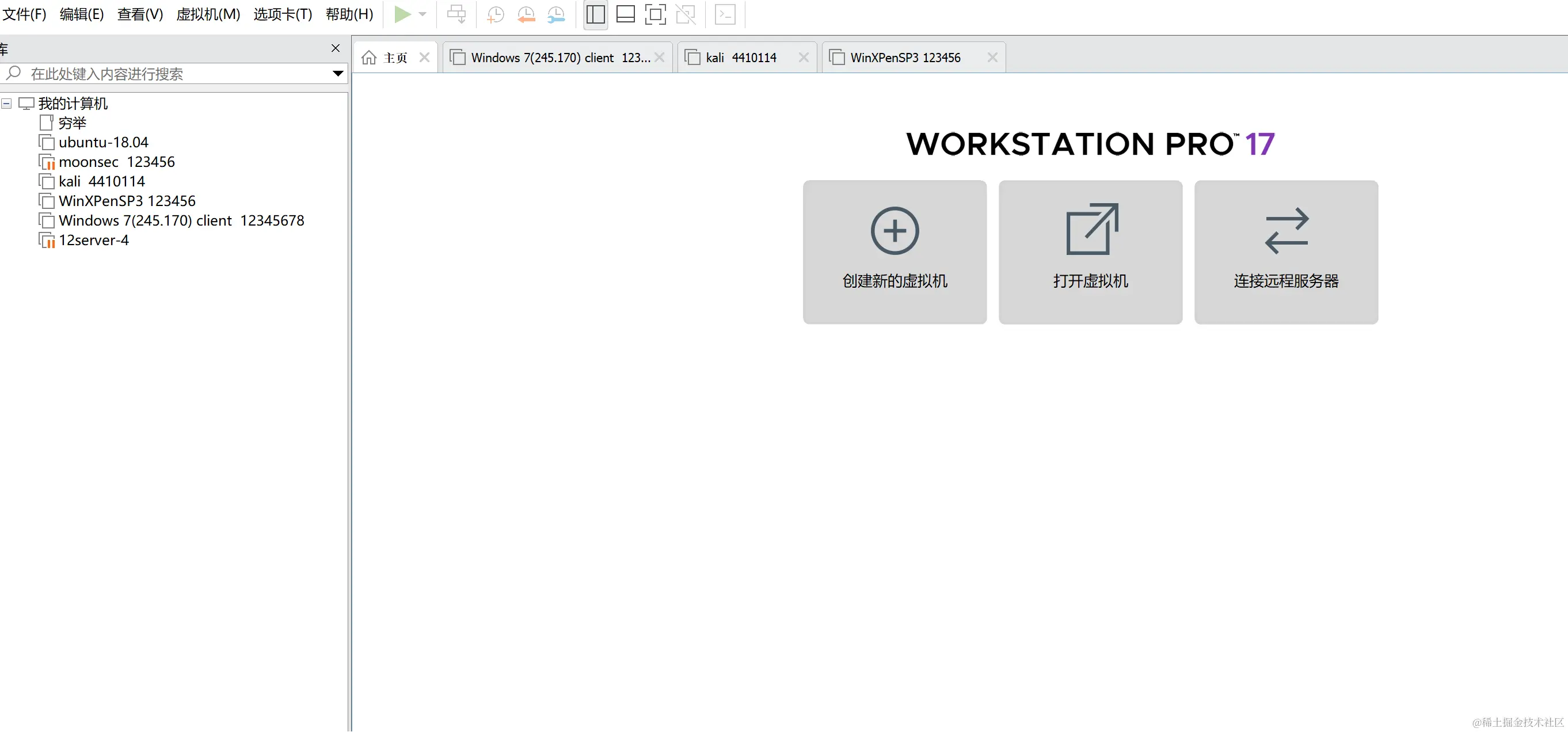
Task: Click the take snapshot clock icon
Action: click(x=496, y=14)
